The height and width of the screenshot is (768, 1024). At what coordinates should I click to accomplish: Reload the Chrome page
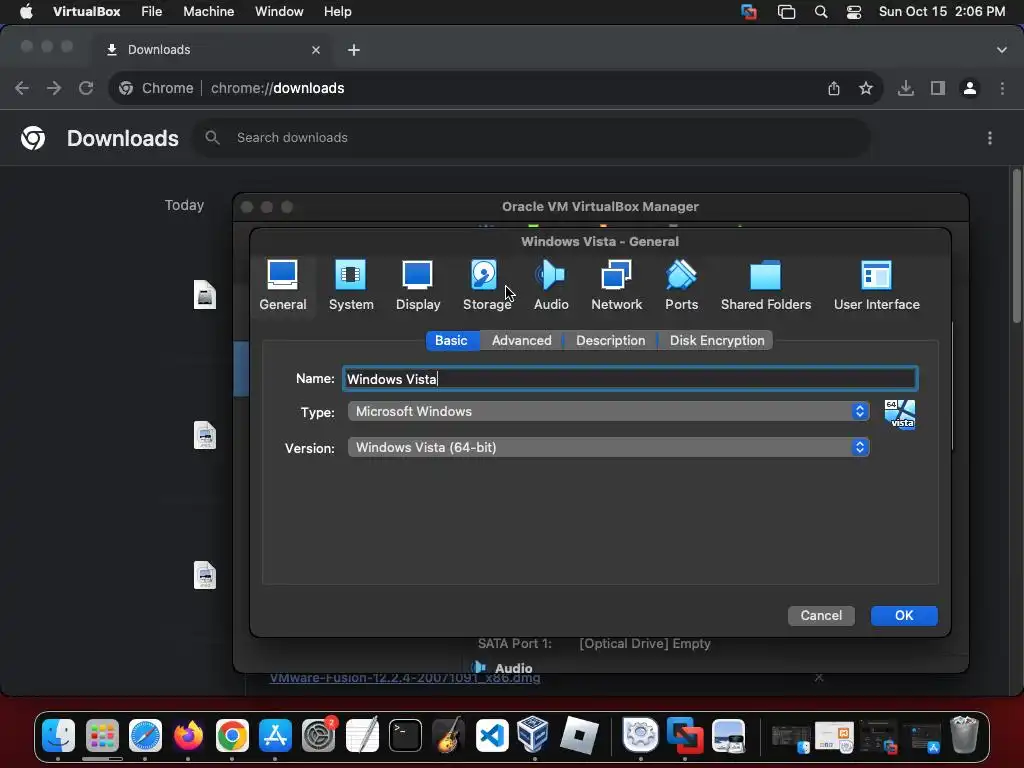pyautogui.click(x=86, y=88)
